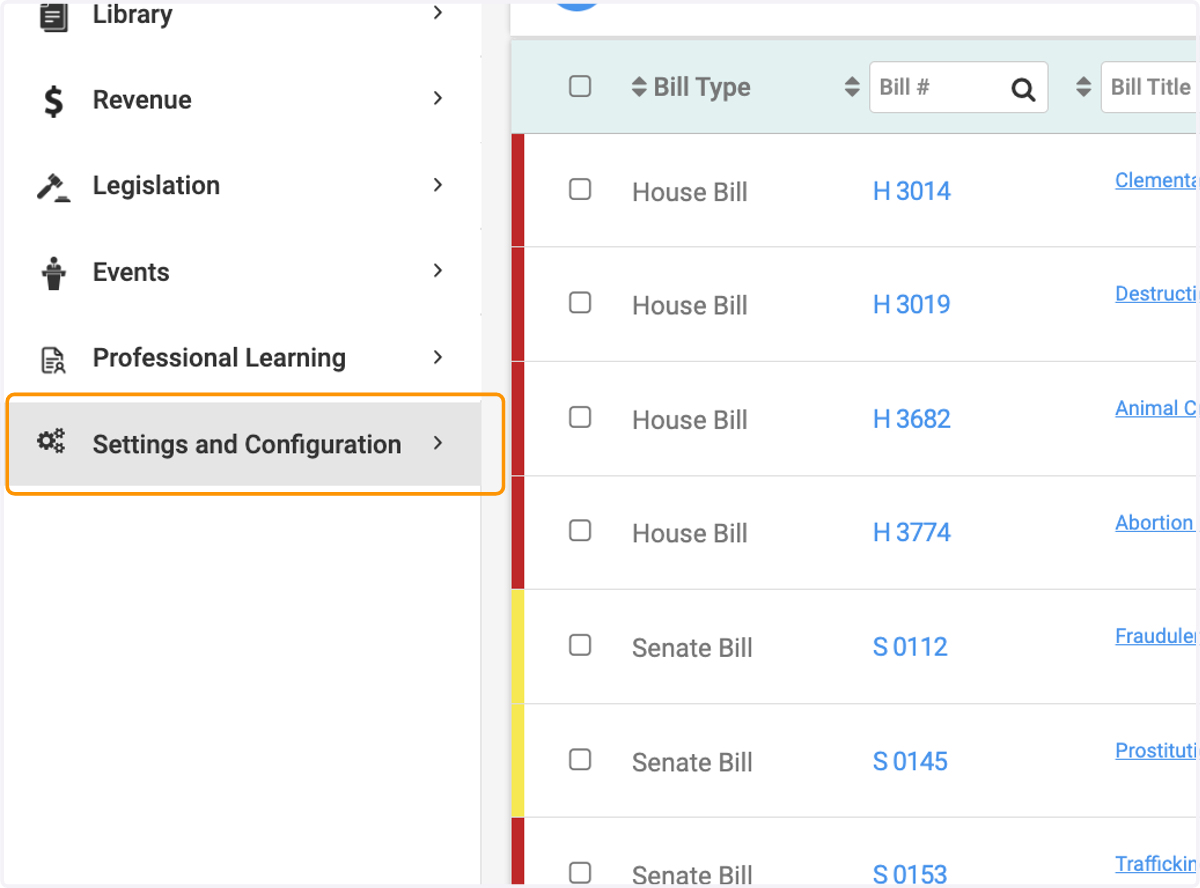The image size is (1200, 888).
Task: Check the box for bill S 0145
Action: [x=580, y=759]
